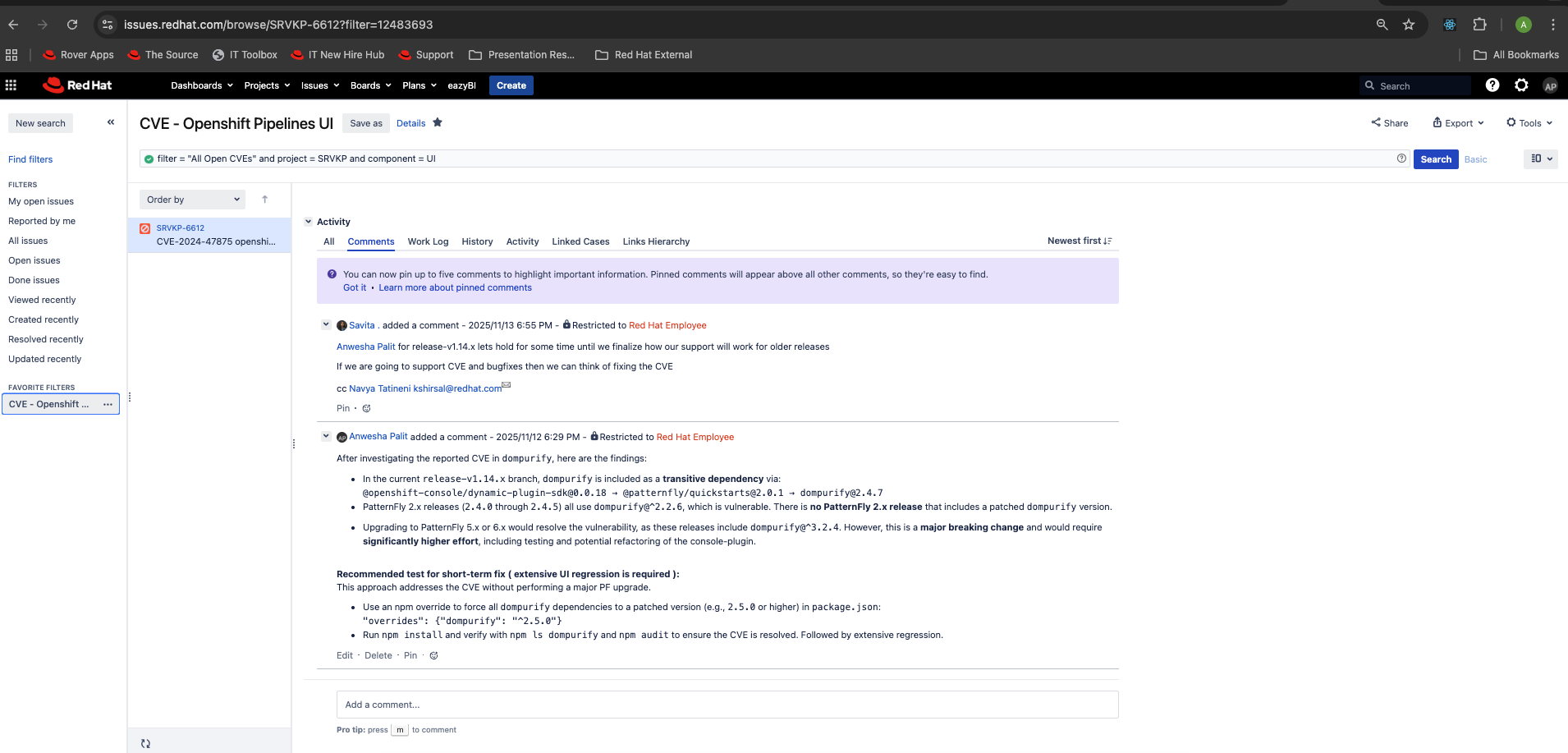Collapse Anwesha Palit's comment

pyautogui.click(x=326, y=436)
